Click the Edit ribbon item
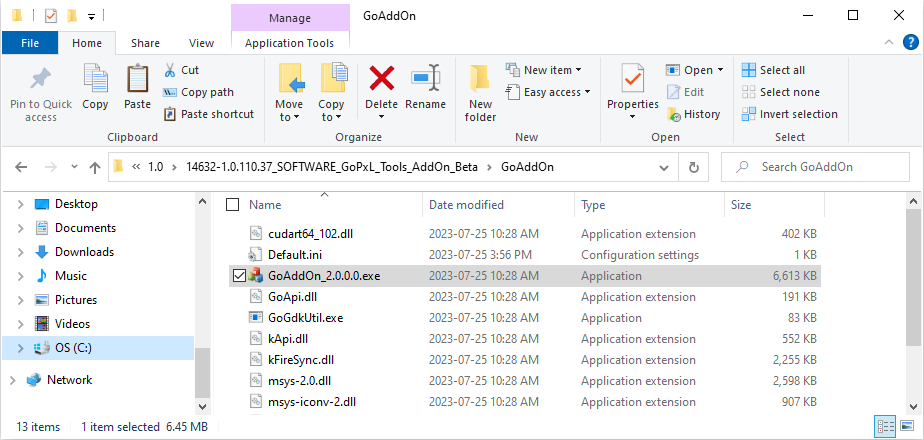The image size is (924, 440). point(685,92)
